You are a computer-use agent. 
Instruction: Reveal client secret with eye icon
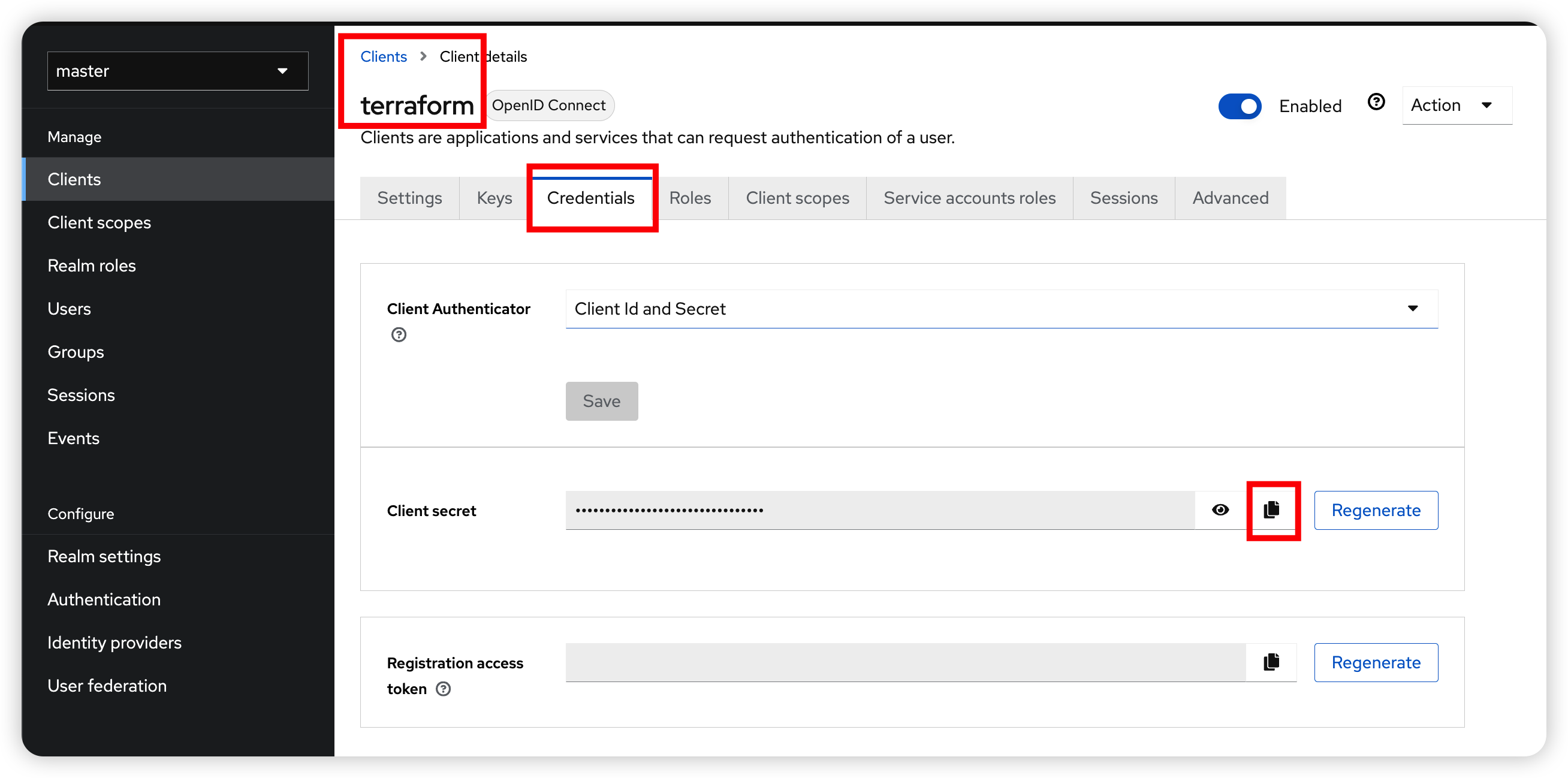point(1220,510)
